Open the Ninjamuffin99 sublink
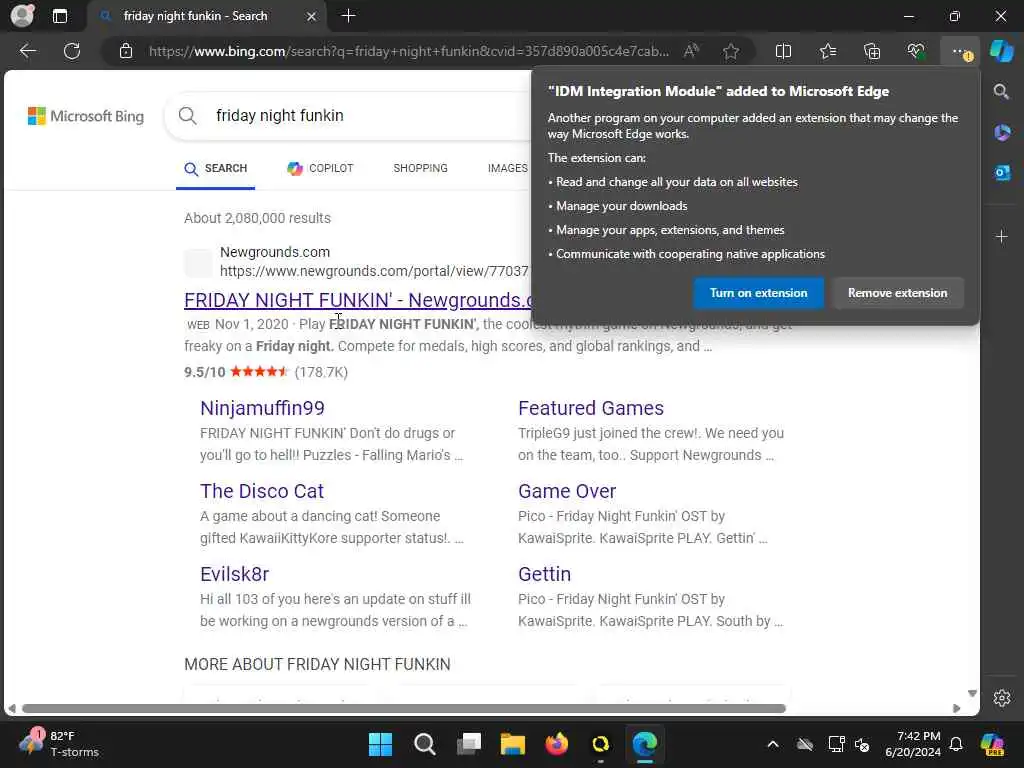Viewport: 1024px width, 768px height. (x=262, y=408)
